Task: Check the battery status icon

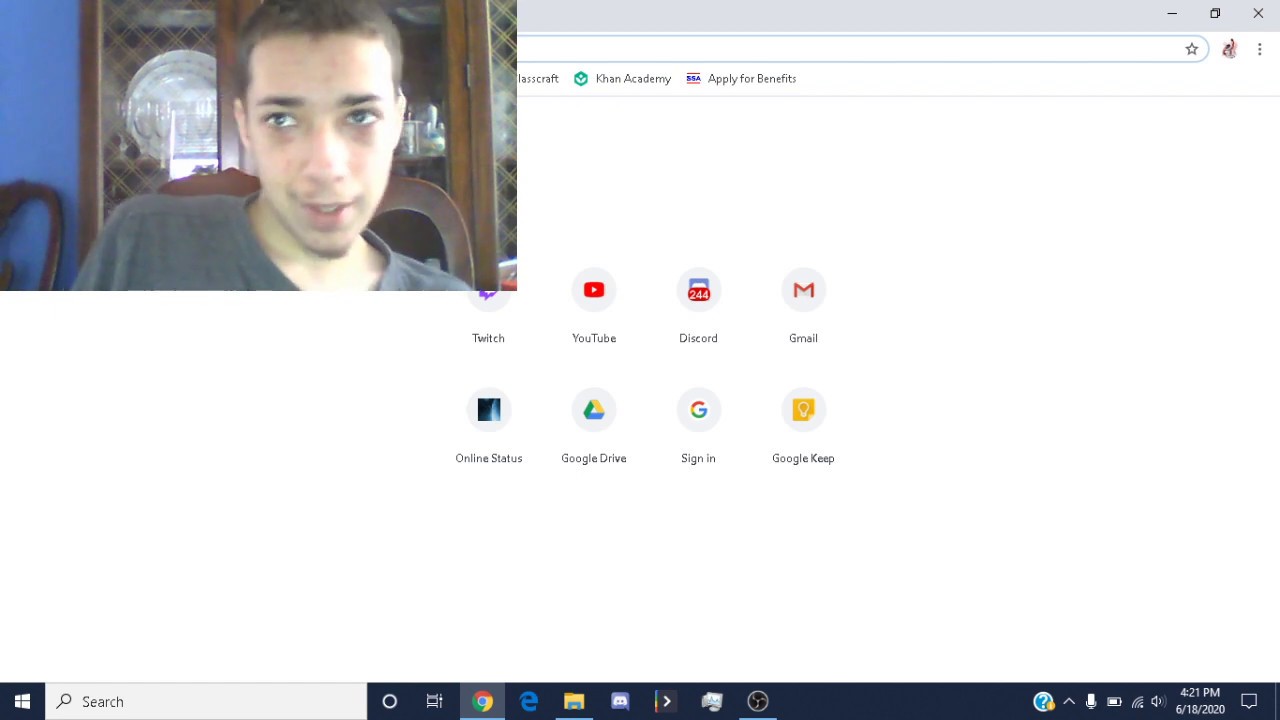Action: (x=1114, y=701)
